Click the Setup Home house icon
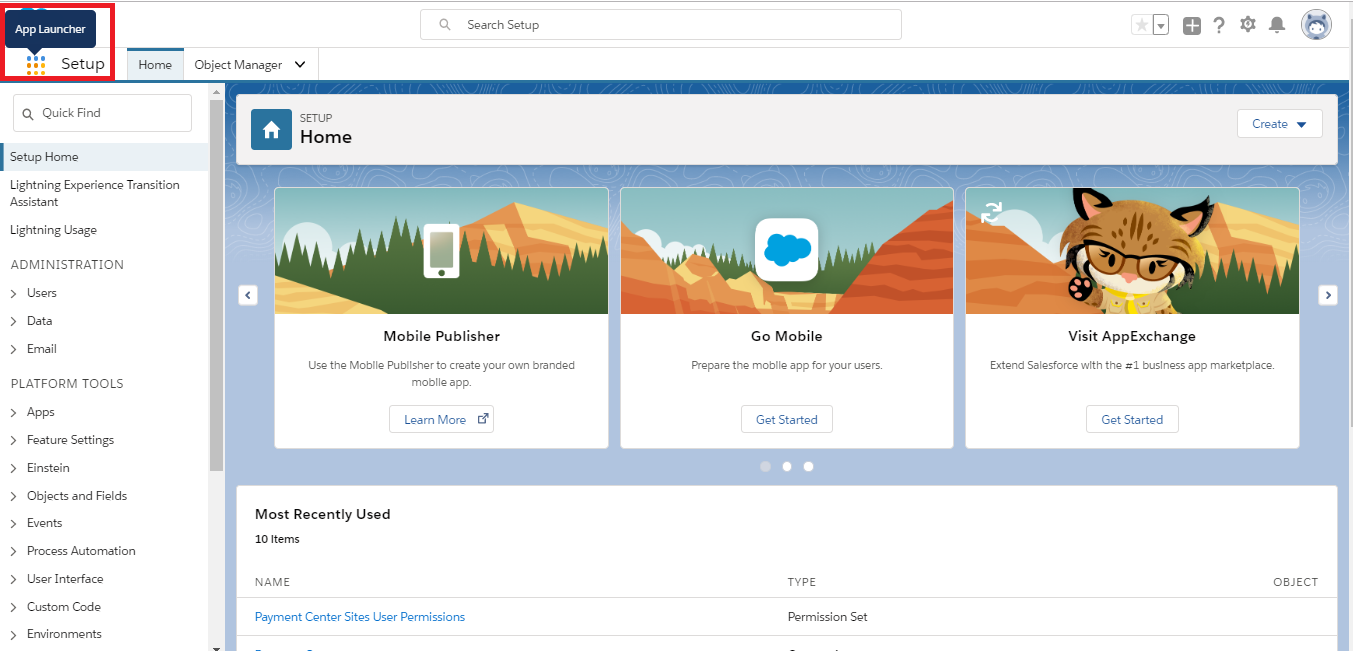Screen dimensions: 1353x651 [271, 130]
